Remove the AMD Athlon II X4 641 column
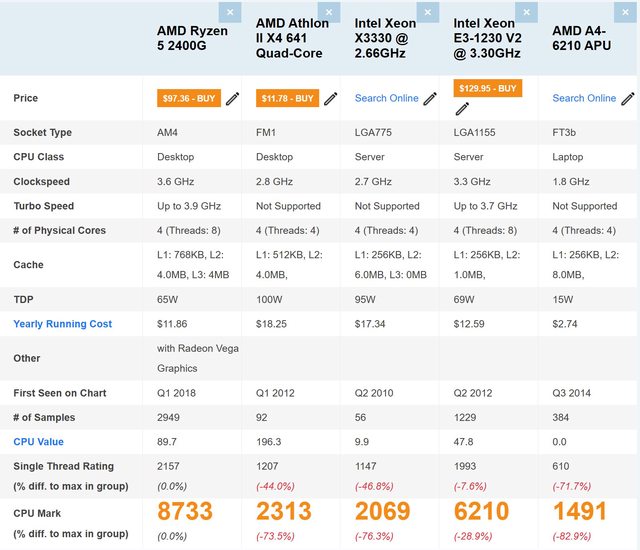 329,12
